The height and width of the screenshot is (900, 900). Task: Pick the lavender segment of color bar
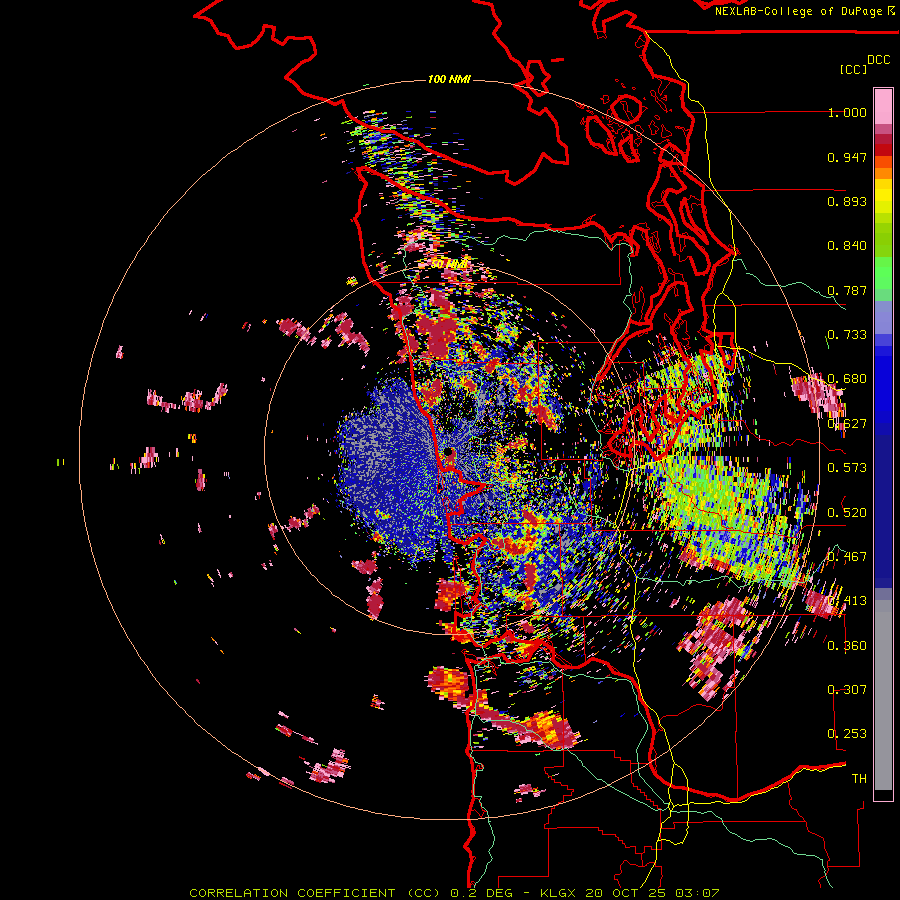[x=883, y=317]
